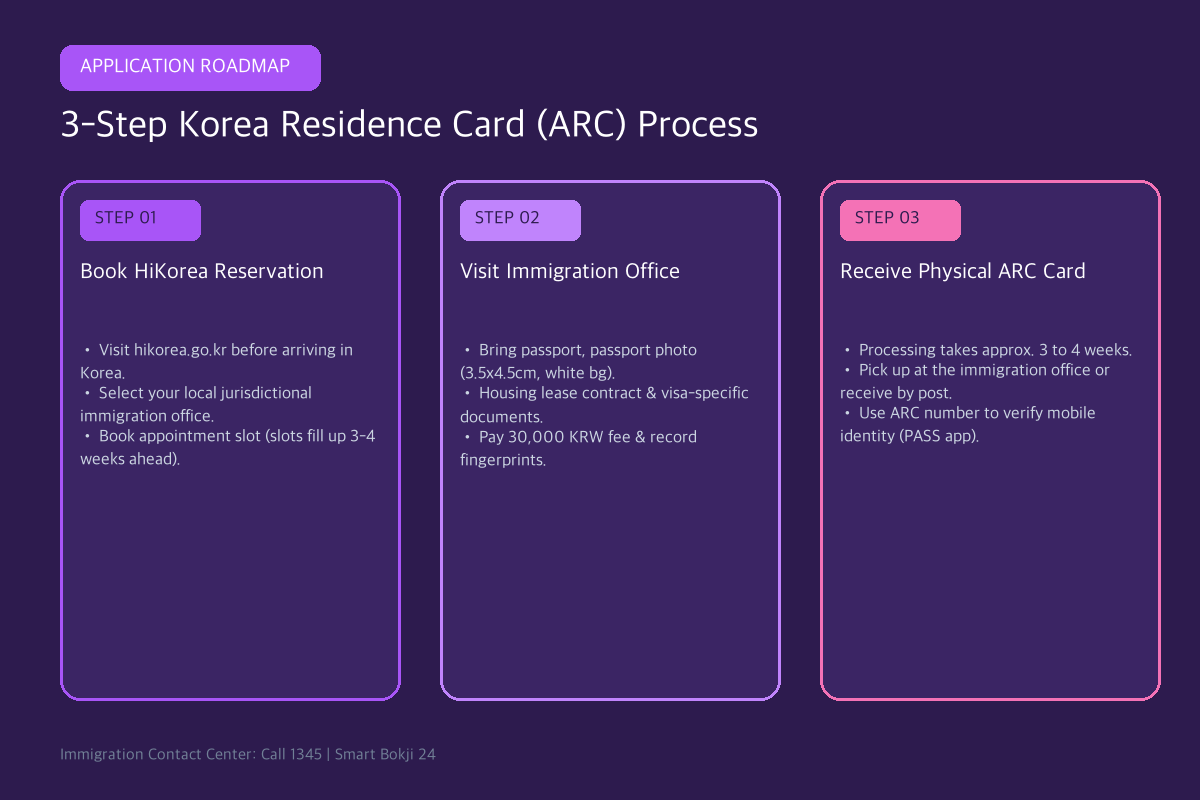Viewport: 1200px width, 800px height.
Task: Click the bullet 'Visit hikorea.go.kr before arriving in Korea'
Action: [217, 361]
